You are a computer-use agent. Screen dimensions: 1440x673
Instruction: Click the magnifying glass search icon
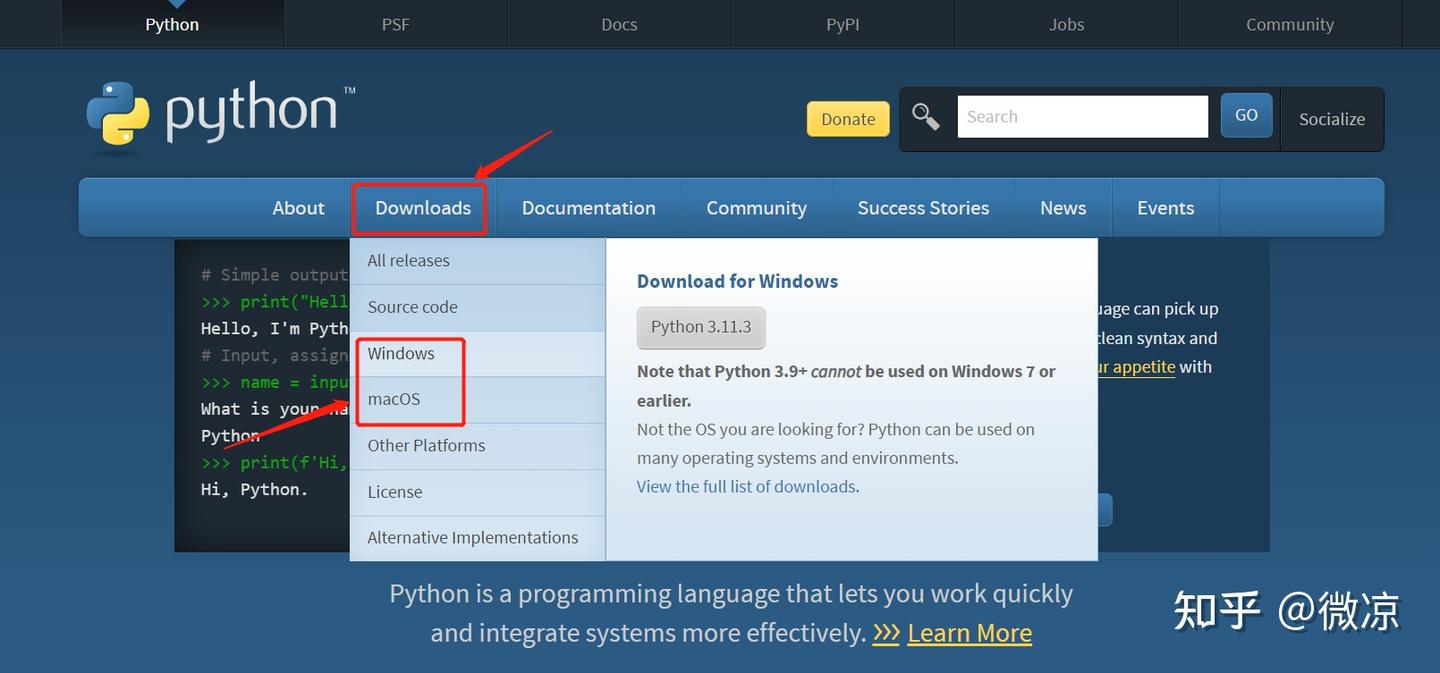[926, 117]
